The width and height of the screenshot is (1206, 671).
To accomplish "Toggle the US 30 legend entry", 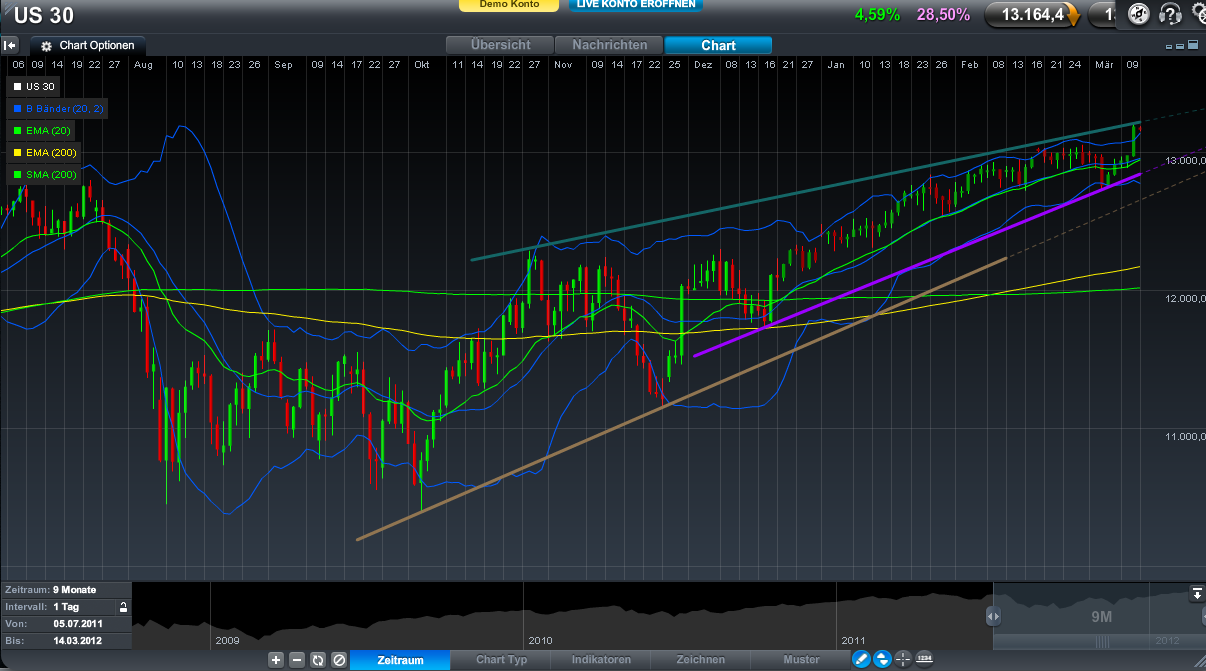I will coord(33,87).
